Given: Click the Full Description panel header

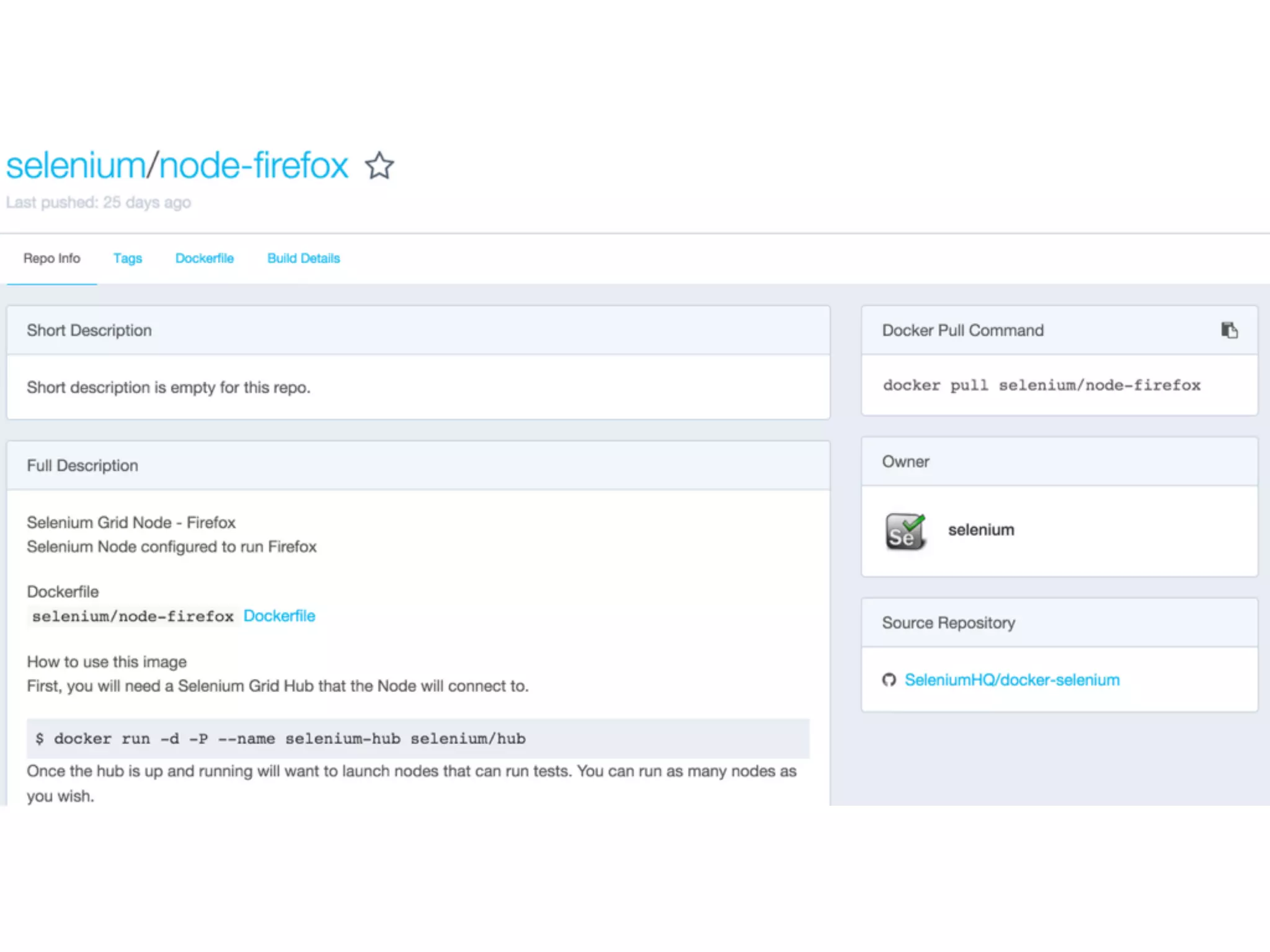Looking at the screenshot, I should pos(82,465).
